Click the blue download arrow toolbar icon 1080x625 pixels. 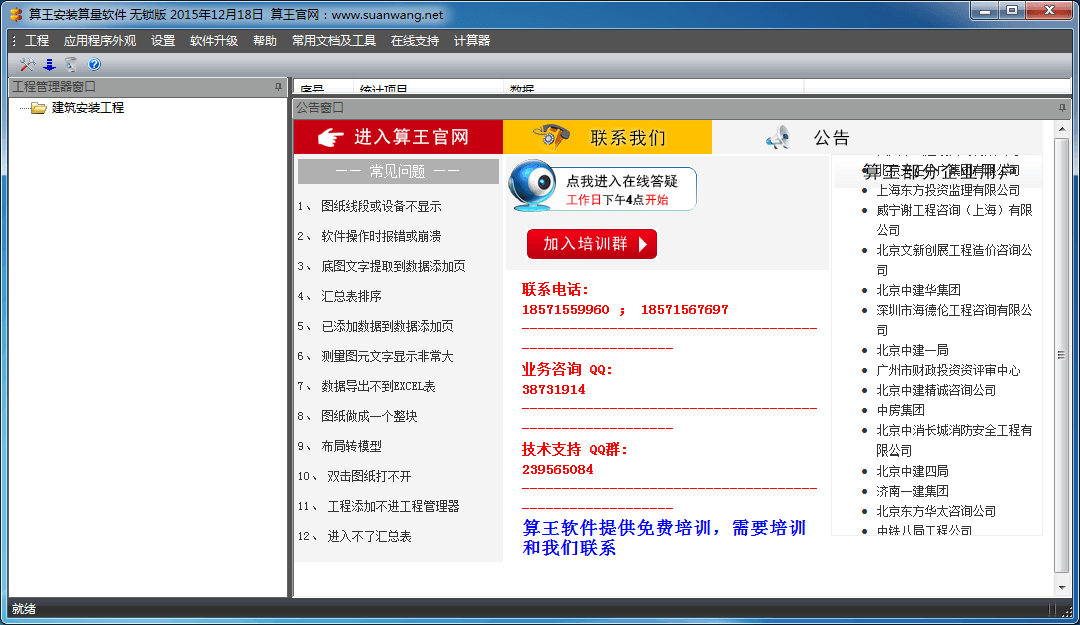(49, 65)
